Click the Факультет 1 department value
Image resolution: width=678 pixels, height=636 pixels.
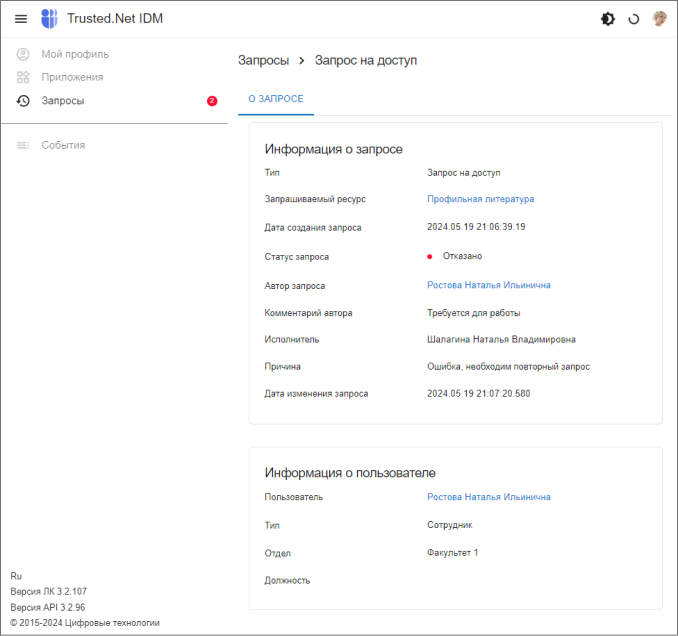pos(452,553)
